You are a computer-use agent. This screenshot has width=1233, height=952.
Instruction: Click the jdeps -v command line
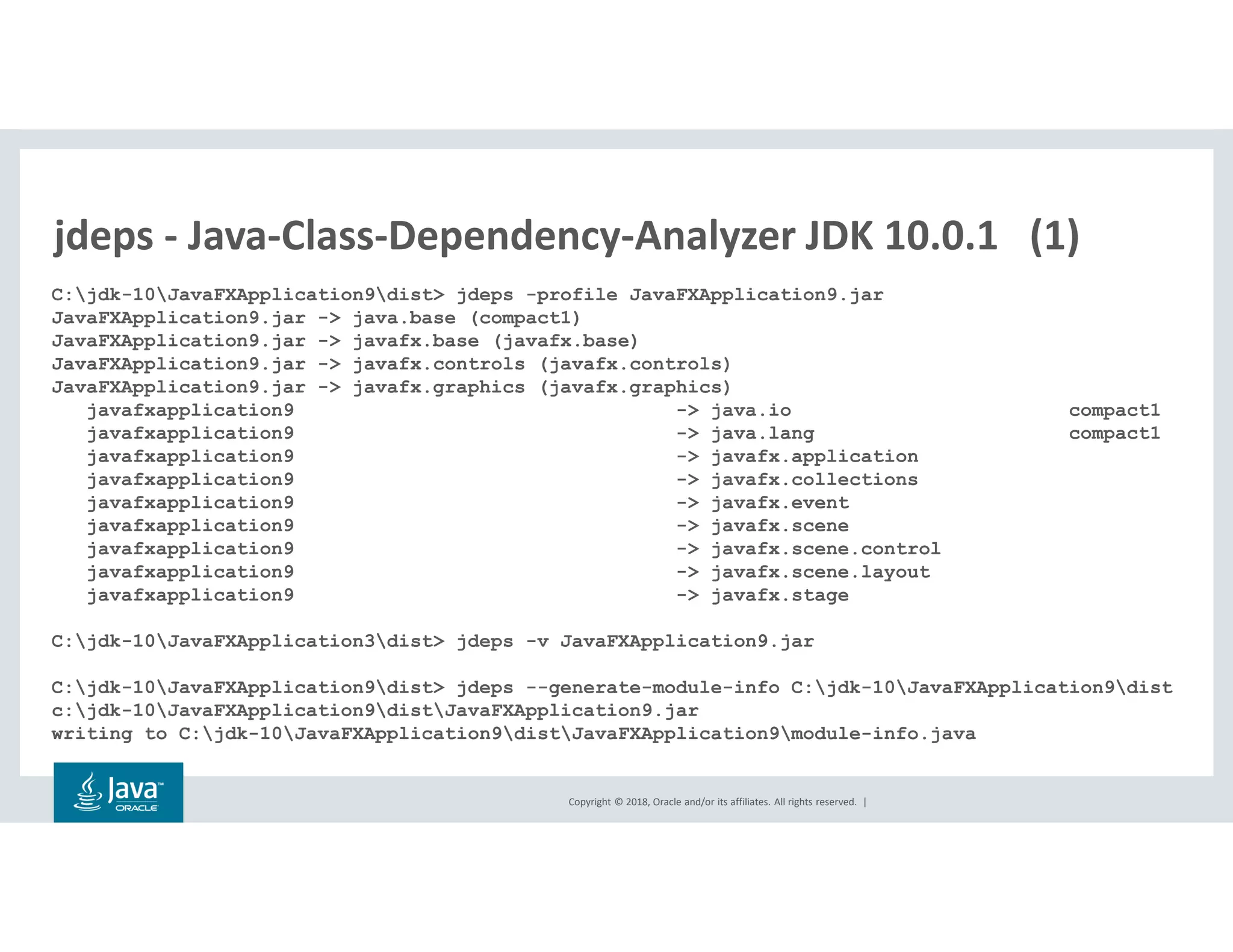pyautogui.click(x=432, y=641)
